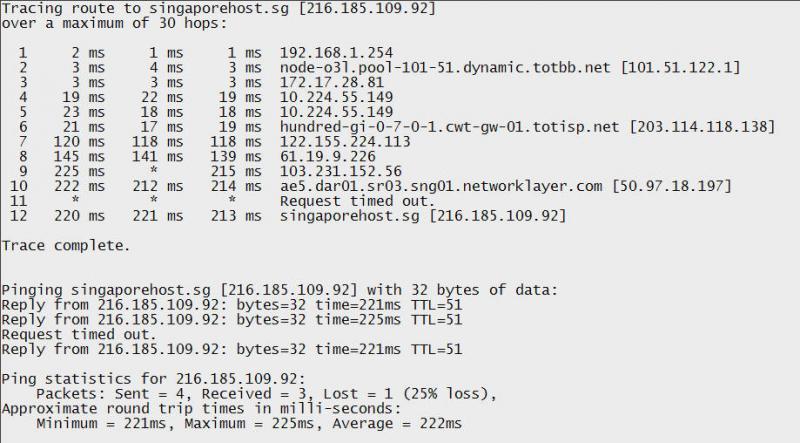Click the hop 11 'Request timed out.' text

point(357,201)
